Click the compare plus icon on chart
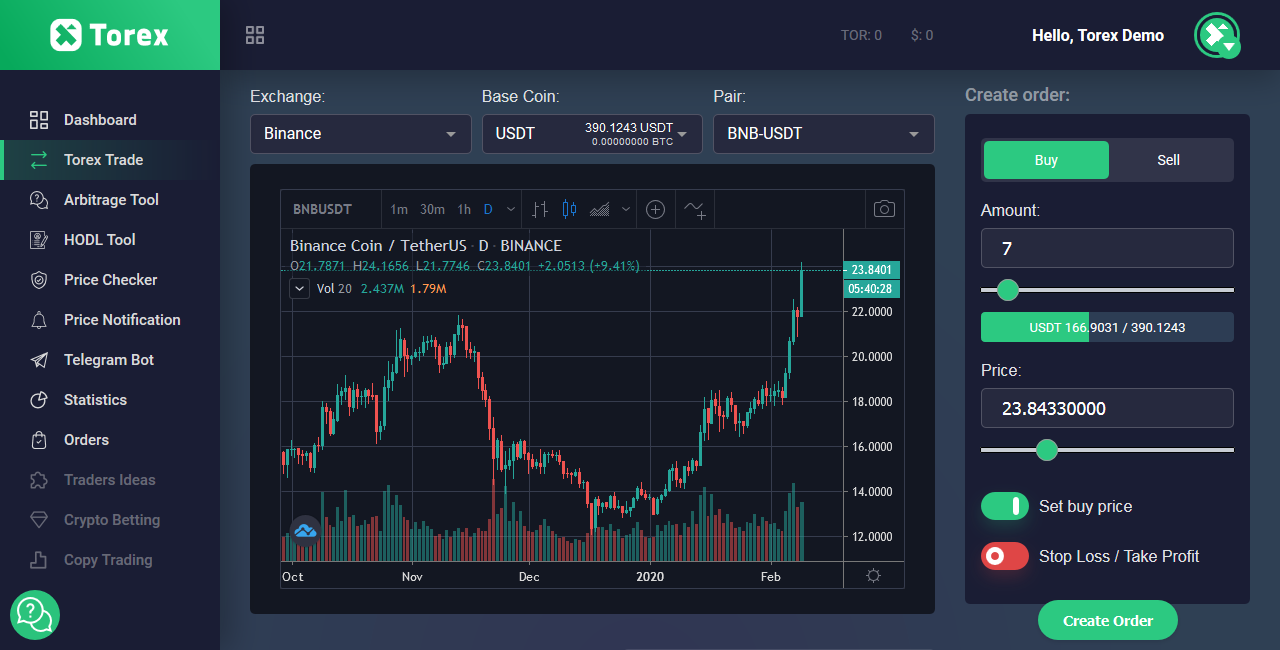This screenshot has height=650, width=1280. (655, 209)
